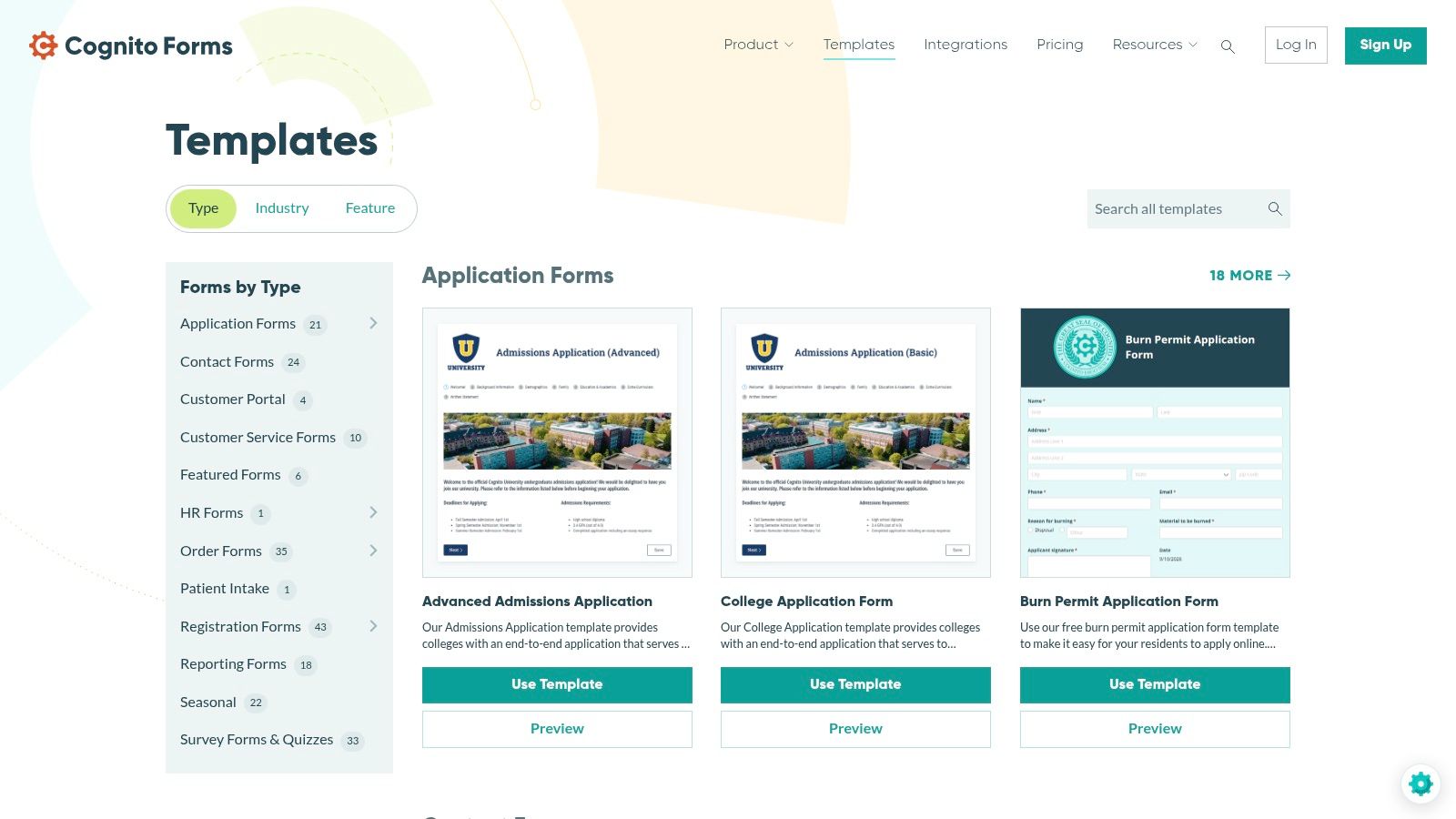This screenshot has height=819, width=1456.
Task: Open the Integrations nav item
Action: (x=966, y=45)
